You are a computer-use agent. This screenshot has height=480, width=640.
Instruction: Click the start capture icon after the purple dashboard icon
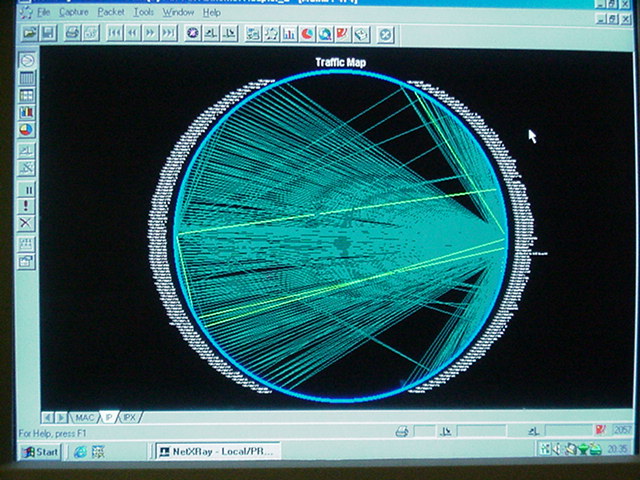211,33
